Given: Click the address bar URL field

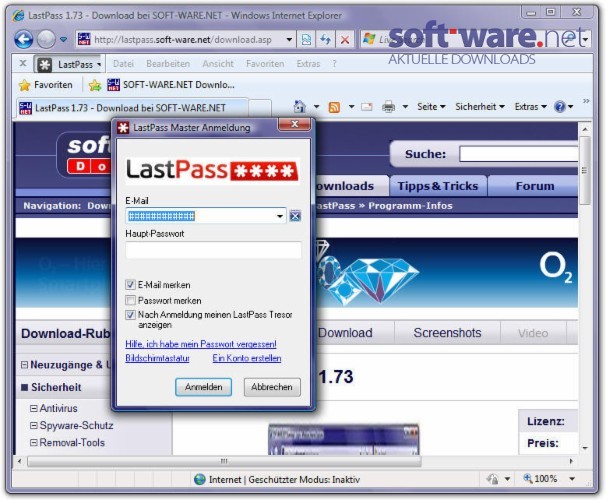Looking at the screenshot, I should coord(182,39).
